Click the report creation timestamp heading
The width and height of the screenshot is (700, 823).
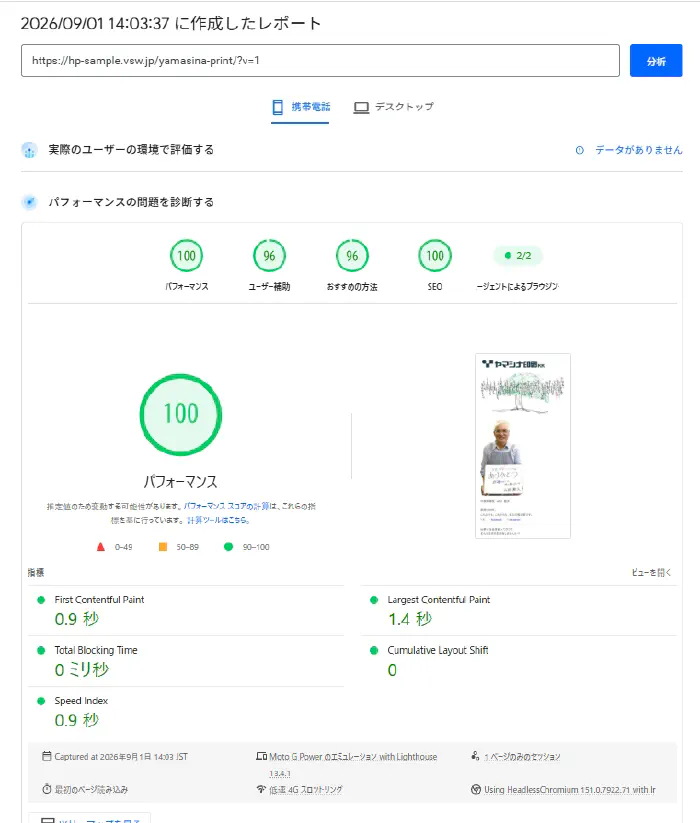tap(171, 23)
